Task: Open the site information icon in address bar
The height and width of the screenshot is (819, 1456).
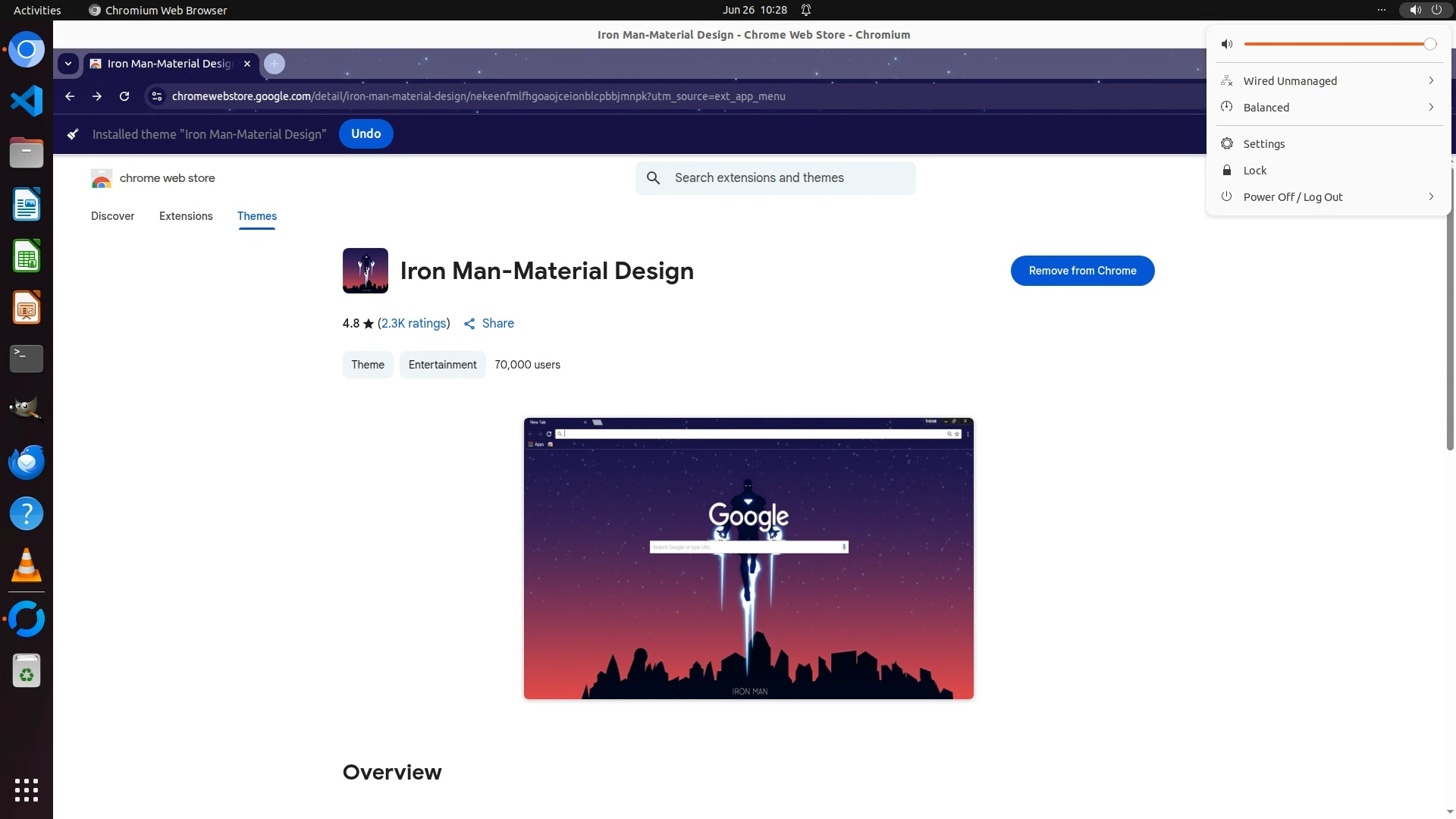Action: coord(157,96)
